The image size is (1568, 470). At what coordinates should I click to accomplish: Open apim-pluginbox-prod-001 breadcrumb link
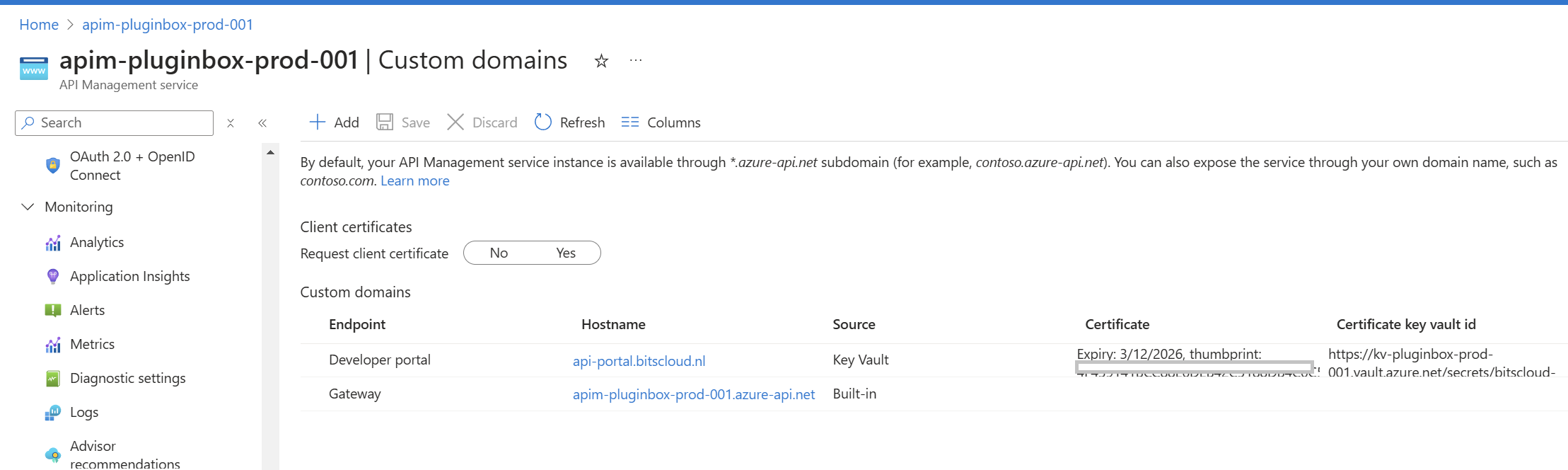[x=168, y=25]
